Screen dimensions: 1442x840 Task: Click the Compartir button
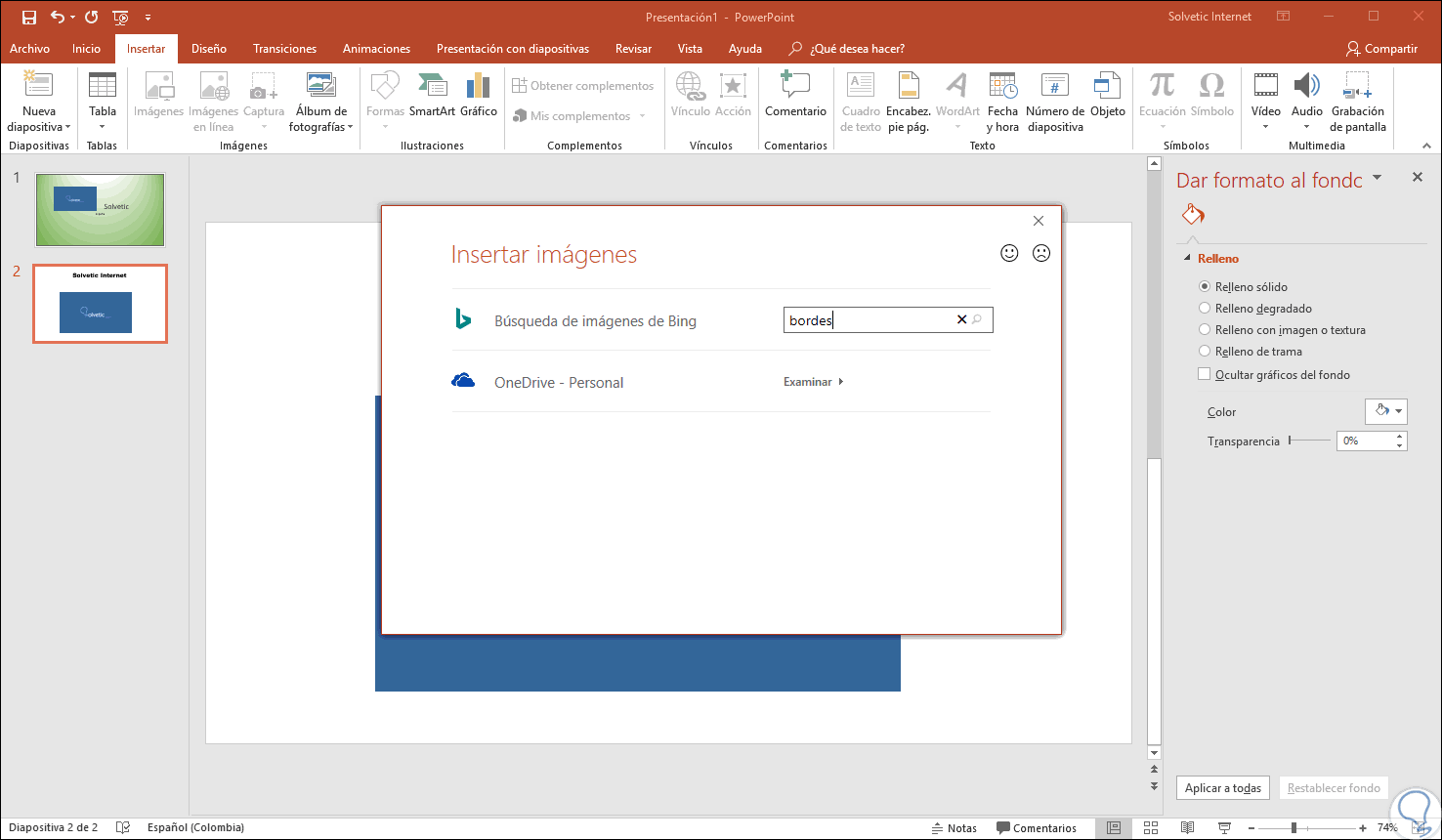1381,49
